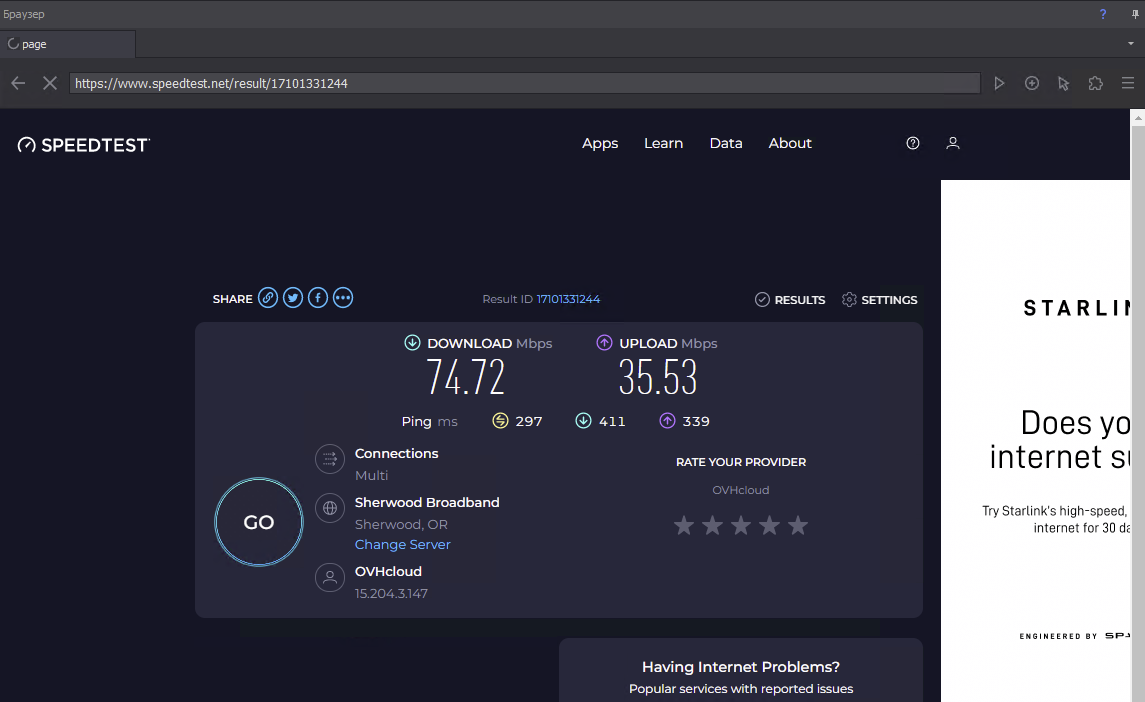1145x702 pixels.
Task: Click the copy link share icon
Action: click(x=267, y=298)
